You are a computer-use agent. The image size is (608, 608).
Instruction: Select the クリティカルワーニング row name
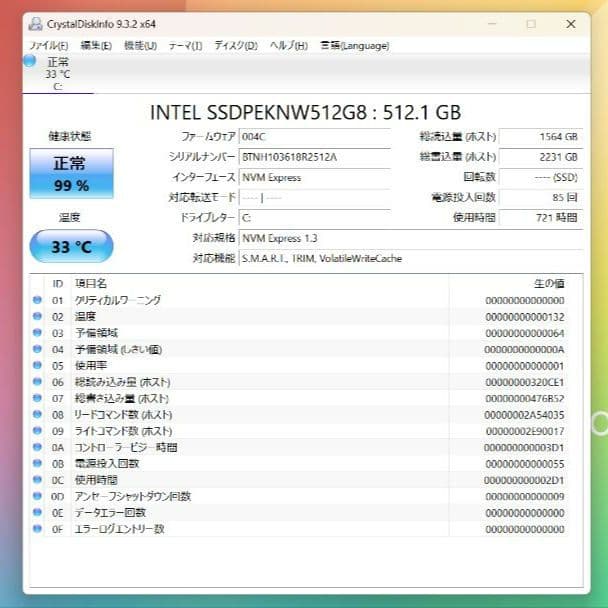tap(117, 300)
